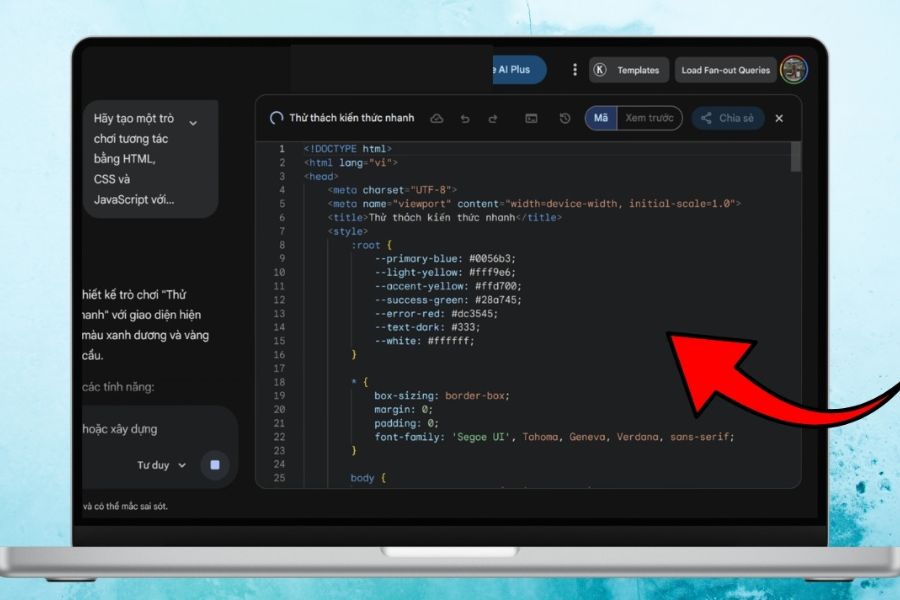This screenshot has width=900, height=600.
Task: Click the undo arrow icon
Action: click(465, 118)
